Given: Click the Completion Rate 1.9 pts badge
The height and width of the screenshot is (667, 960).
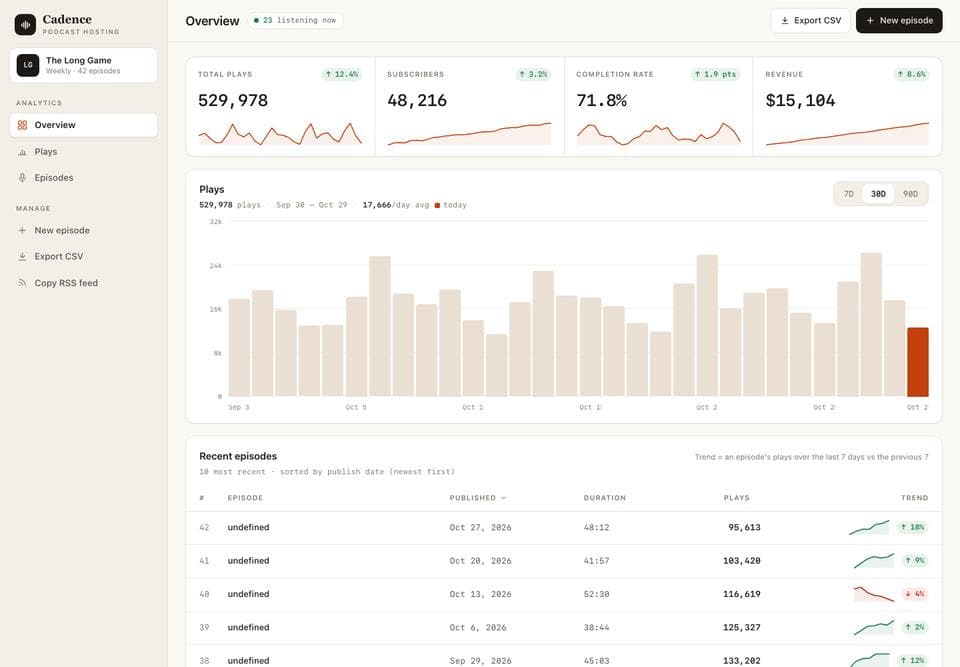Looking at the screenshot, I should pyautogui.click(x=716, y=74).
